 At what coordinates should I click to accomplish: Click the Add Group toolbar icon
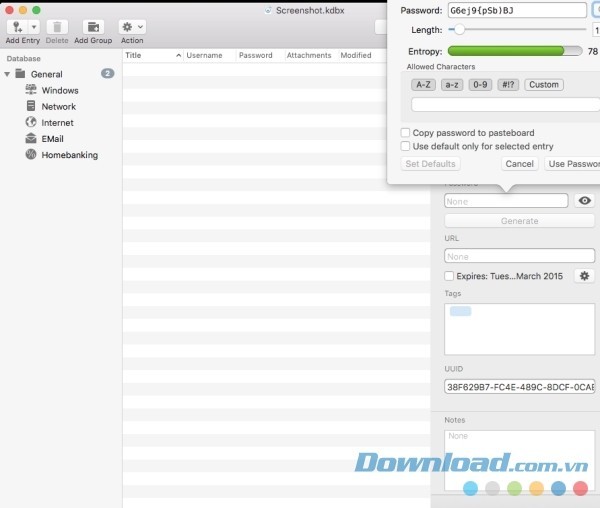click(93, 26)
